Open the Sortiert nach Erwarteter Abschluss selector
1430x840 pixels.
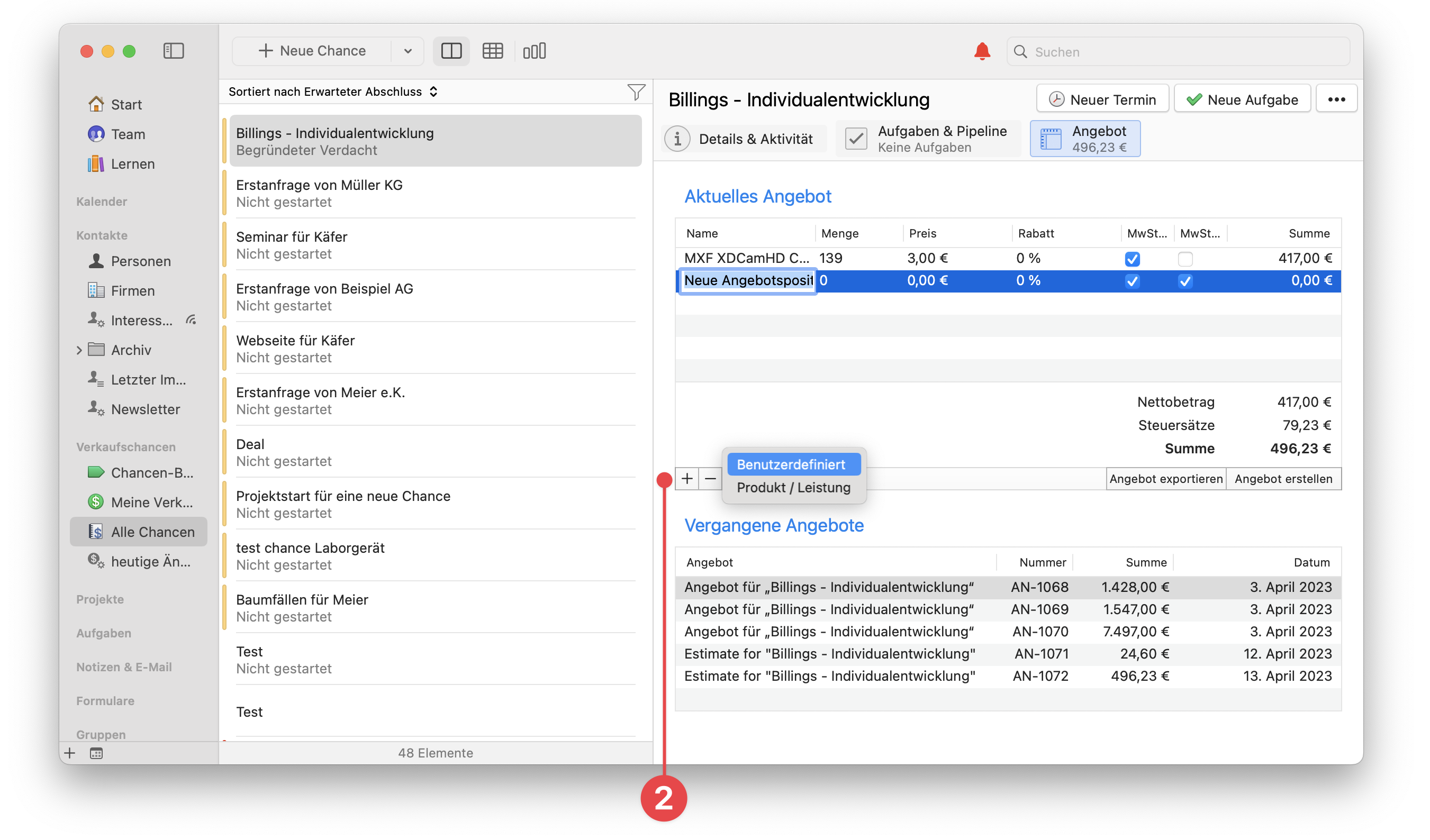(332, 92)
